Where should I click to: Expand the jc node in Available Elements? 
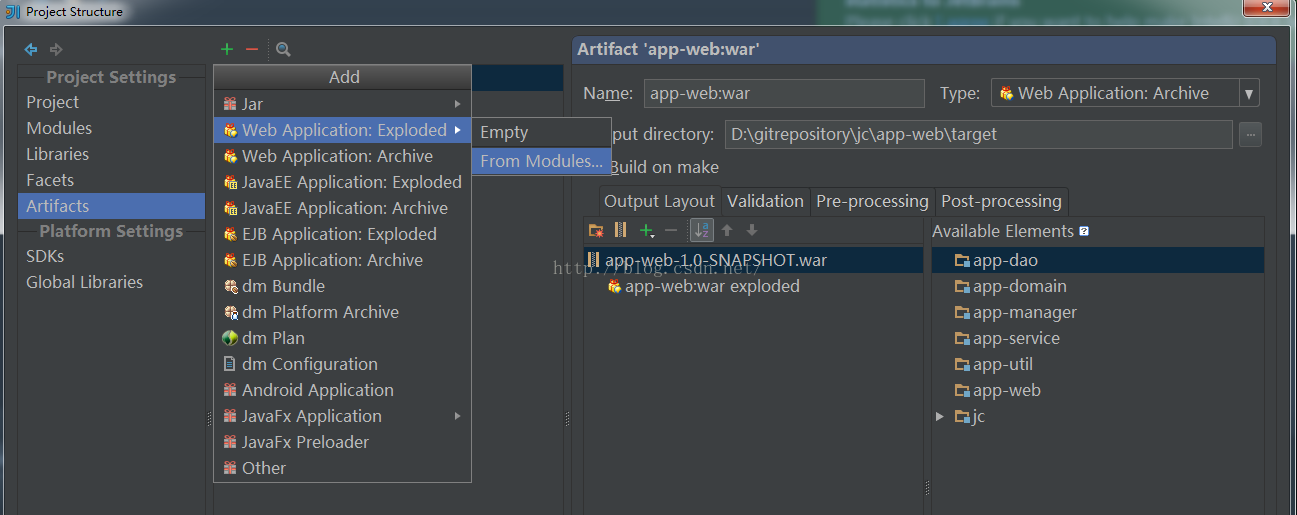tap(940, 416)
